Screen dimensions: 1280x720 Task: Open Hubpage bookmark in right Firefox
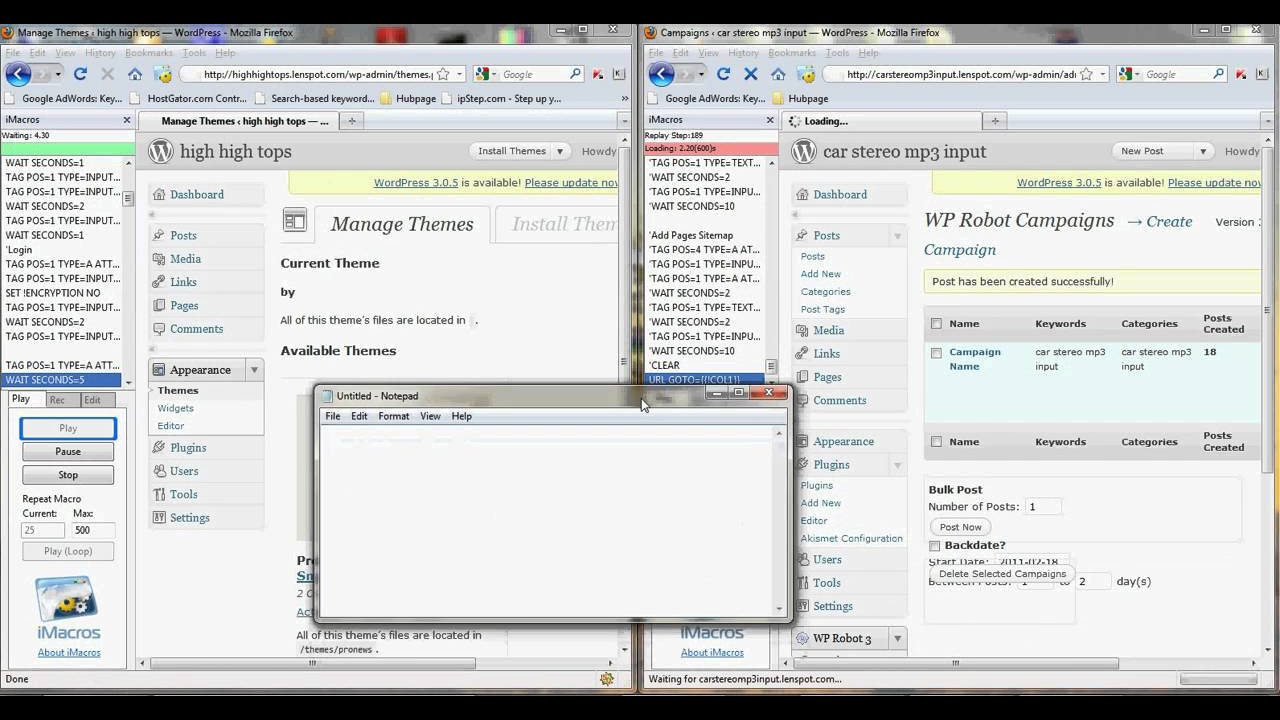click(800, 98)
